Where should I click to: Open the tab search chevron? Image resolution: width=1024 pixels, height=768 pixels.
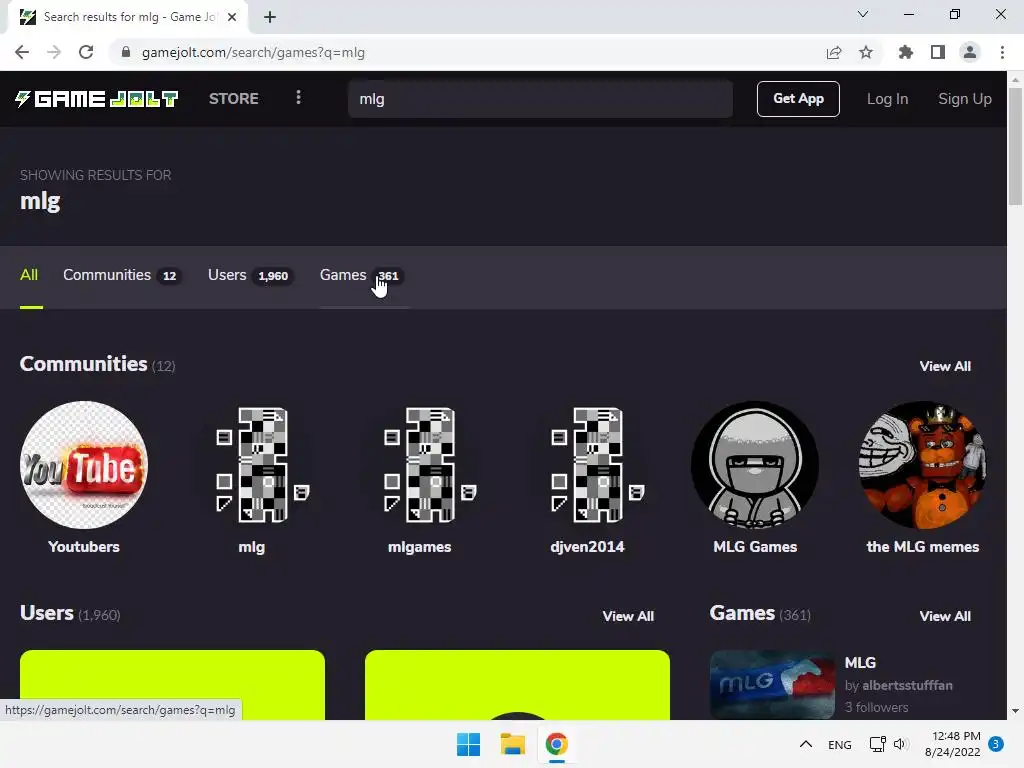[x=863, y=14]
